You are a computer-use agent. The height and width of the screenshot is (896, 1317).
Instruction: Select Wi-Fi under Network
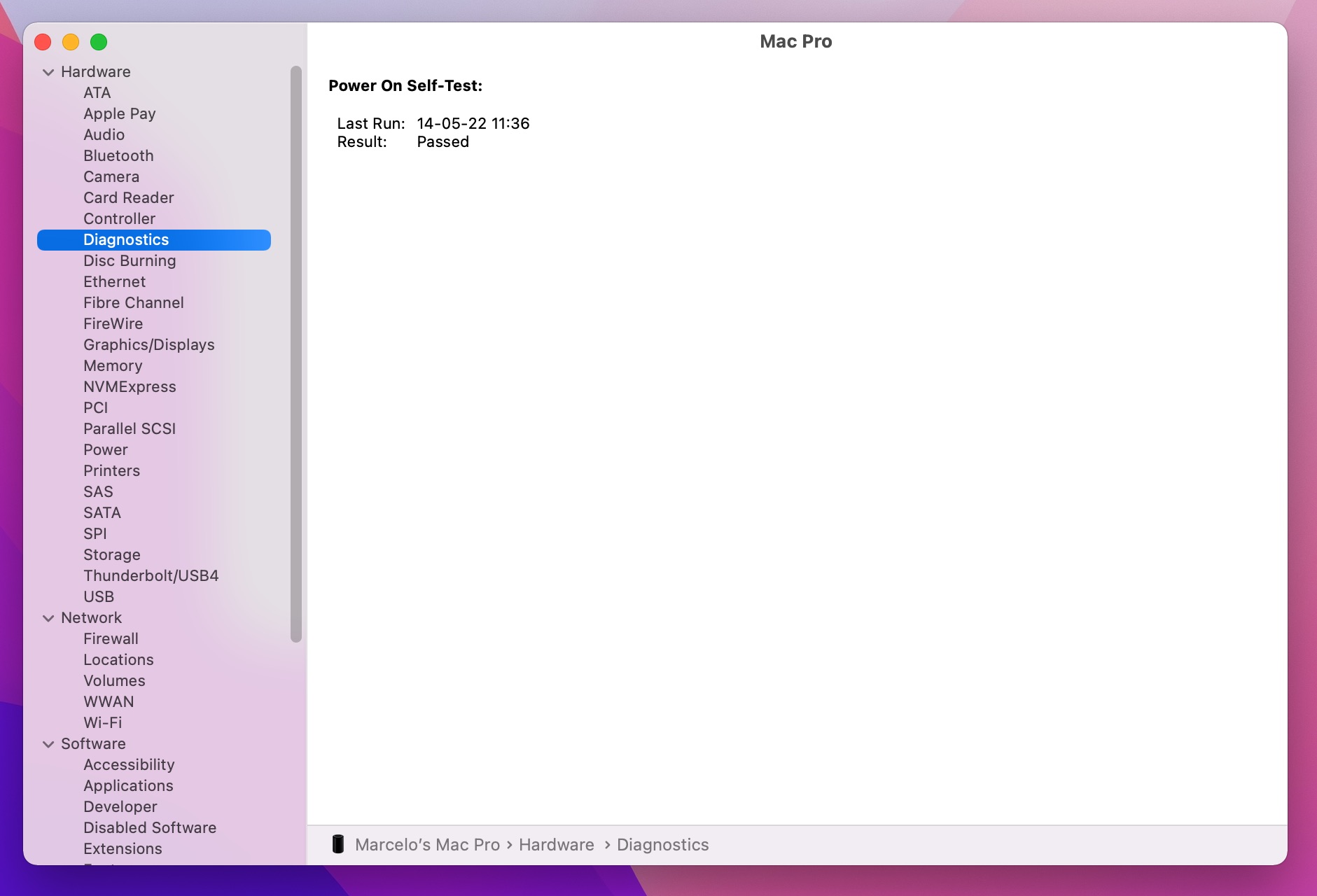tap(102, 722)
